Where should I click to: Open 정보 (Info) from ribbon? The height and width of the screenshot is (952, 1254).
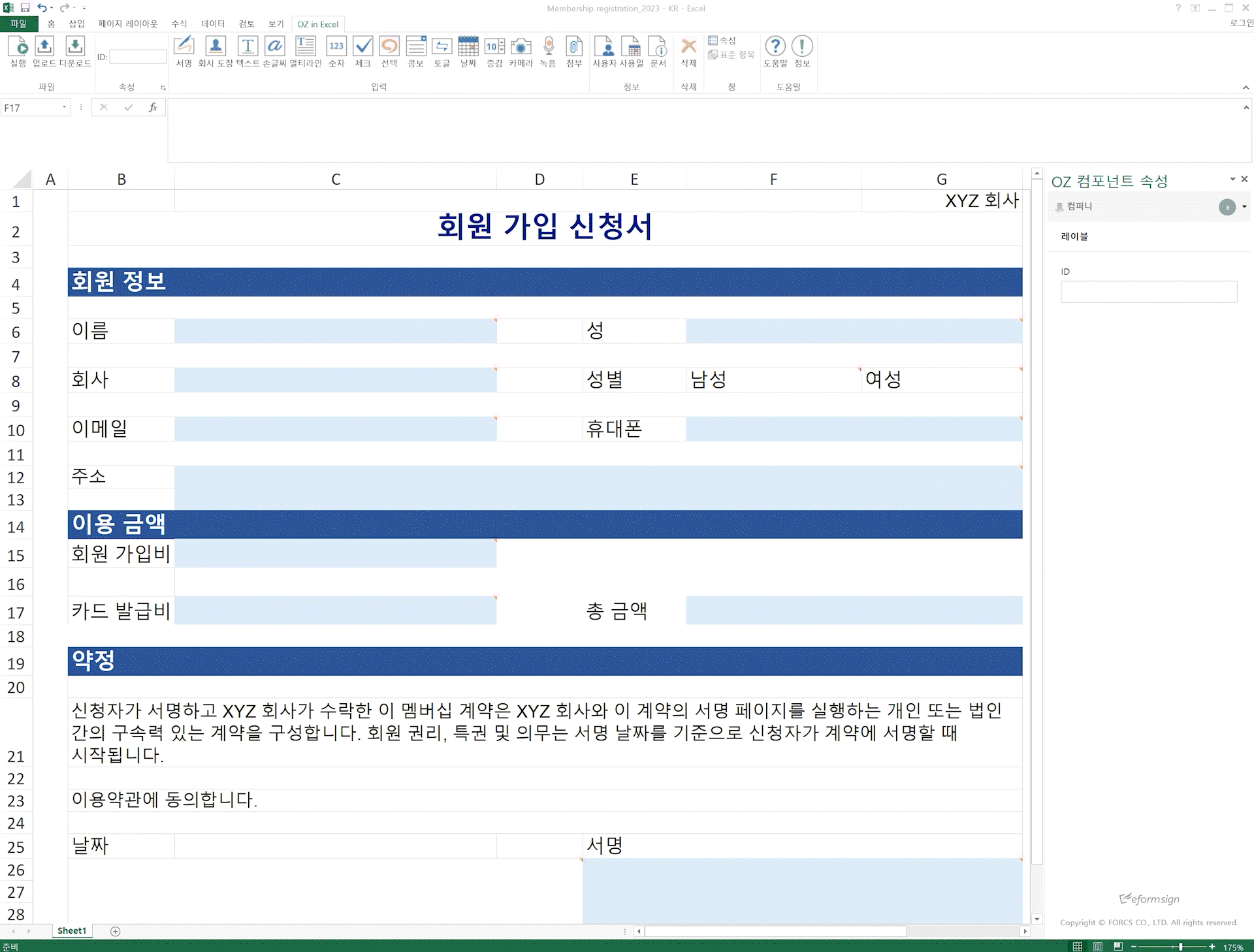click(802, 52)
